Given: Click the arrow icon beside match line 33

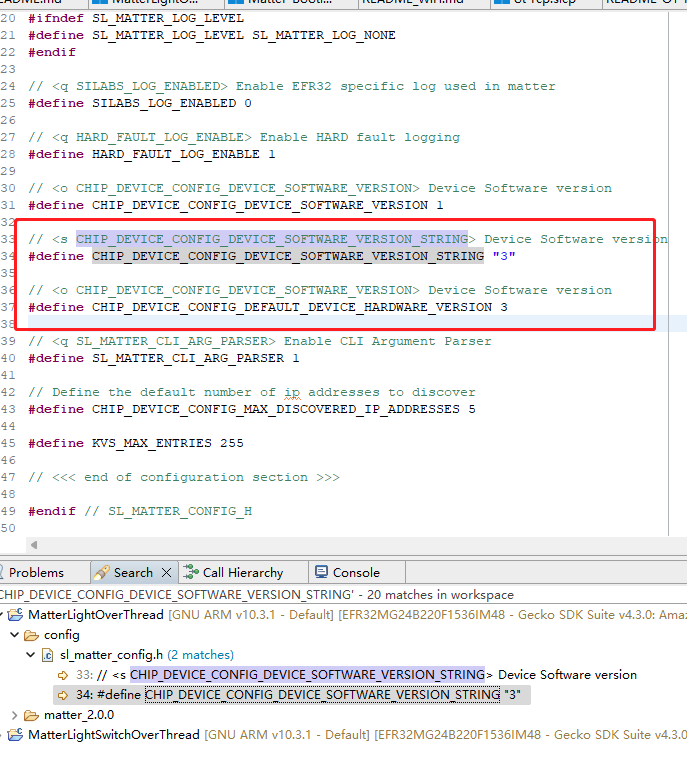Looking at the screenshot, I should (63, 675).
